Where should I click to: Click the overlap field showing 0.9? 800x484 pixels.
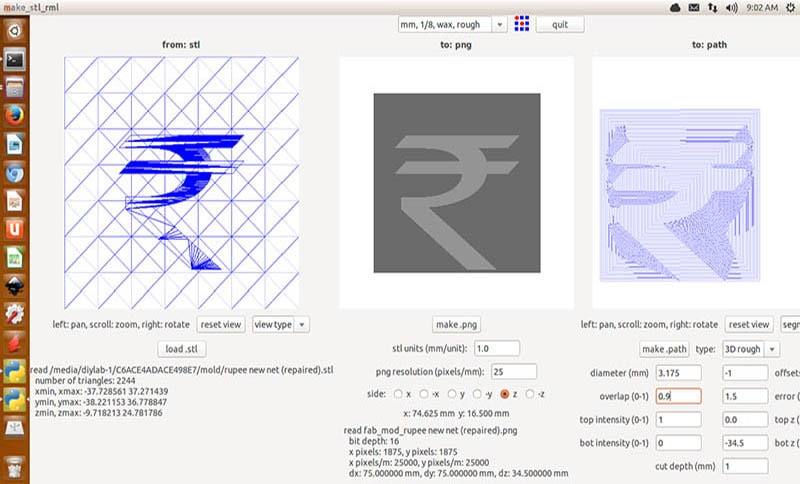[679, 396]
